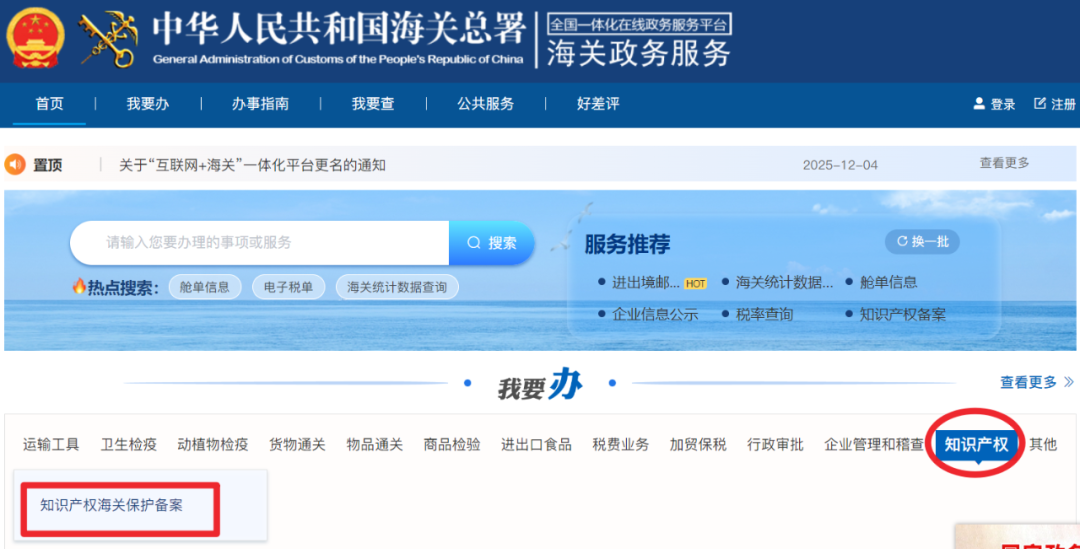Click 查看更多 in the notice bar
1080x549 pixels.
(x=1004, y=163)
